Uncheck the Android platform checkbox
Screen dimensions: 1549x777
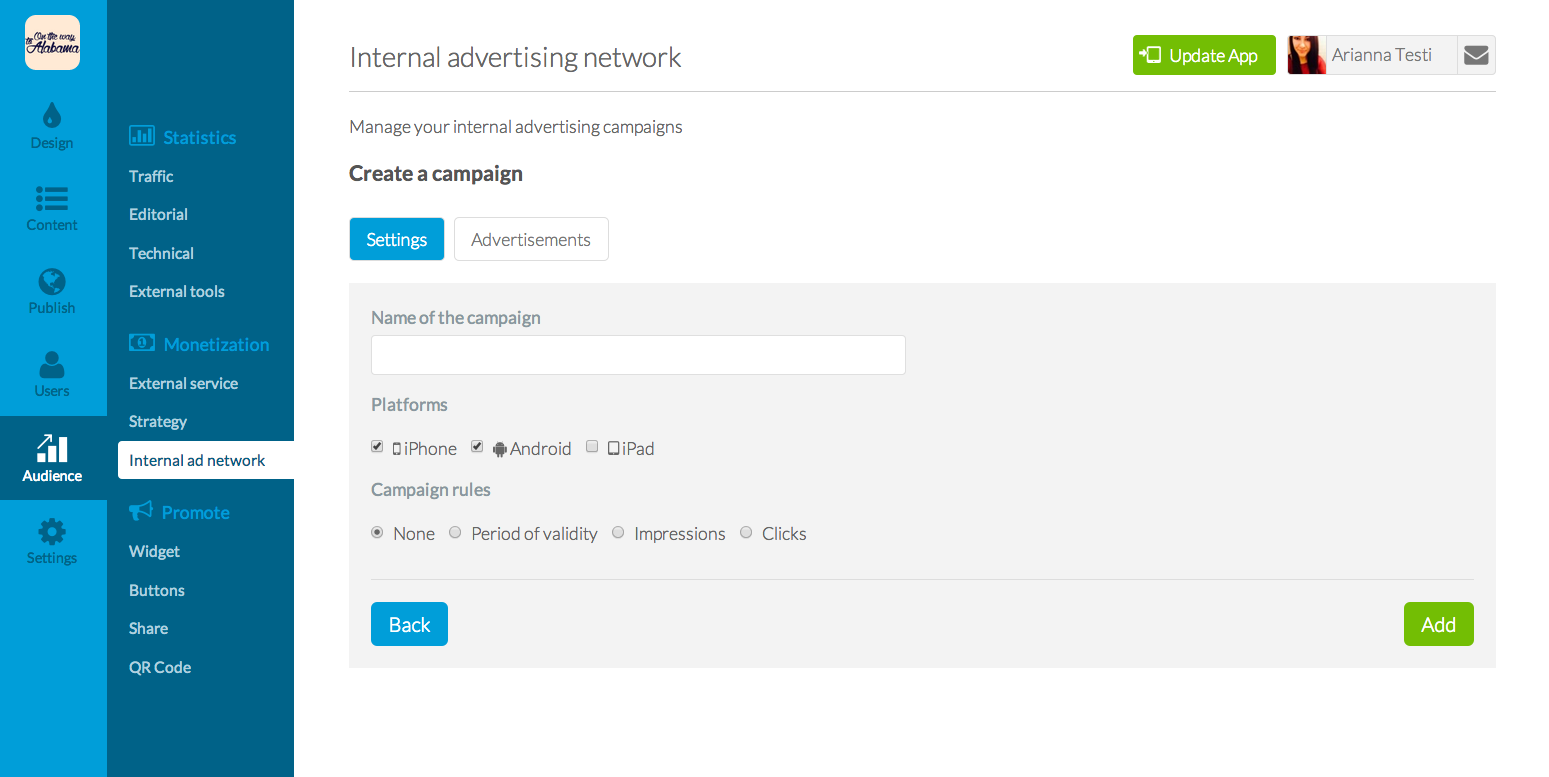point(478,447)
